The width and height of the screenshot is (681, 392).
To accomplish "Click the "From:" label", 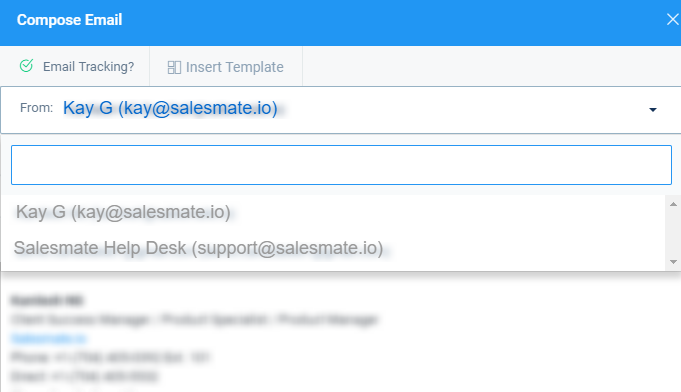I will click(36, 108).
